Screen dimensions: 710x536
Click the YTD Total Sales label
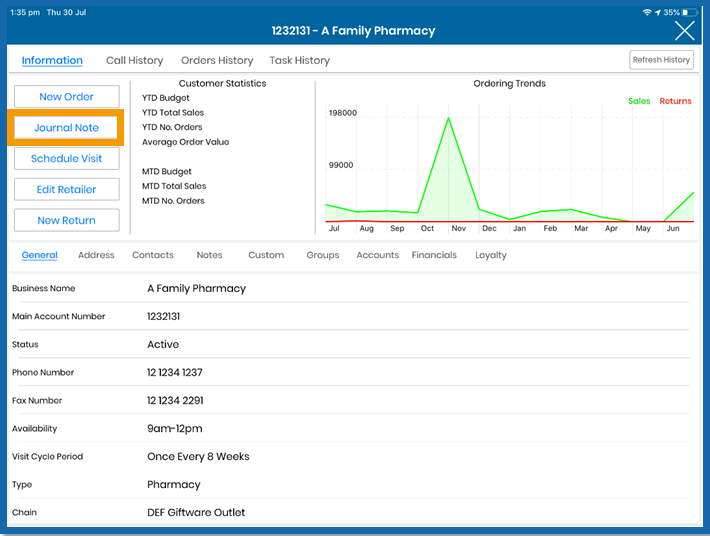pyautogui.click(x=173, y=112)
